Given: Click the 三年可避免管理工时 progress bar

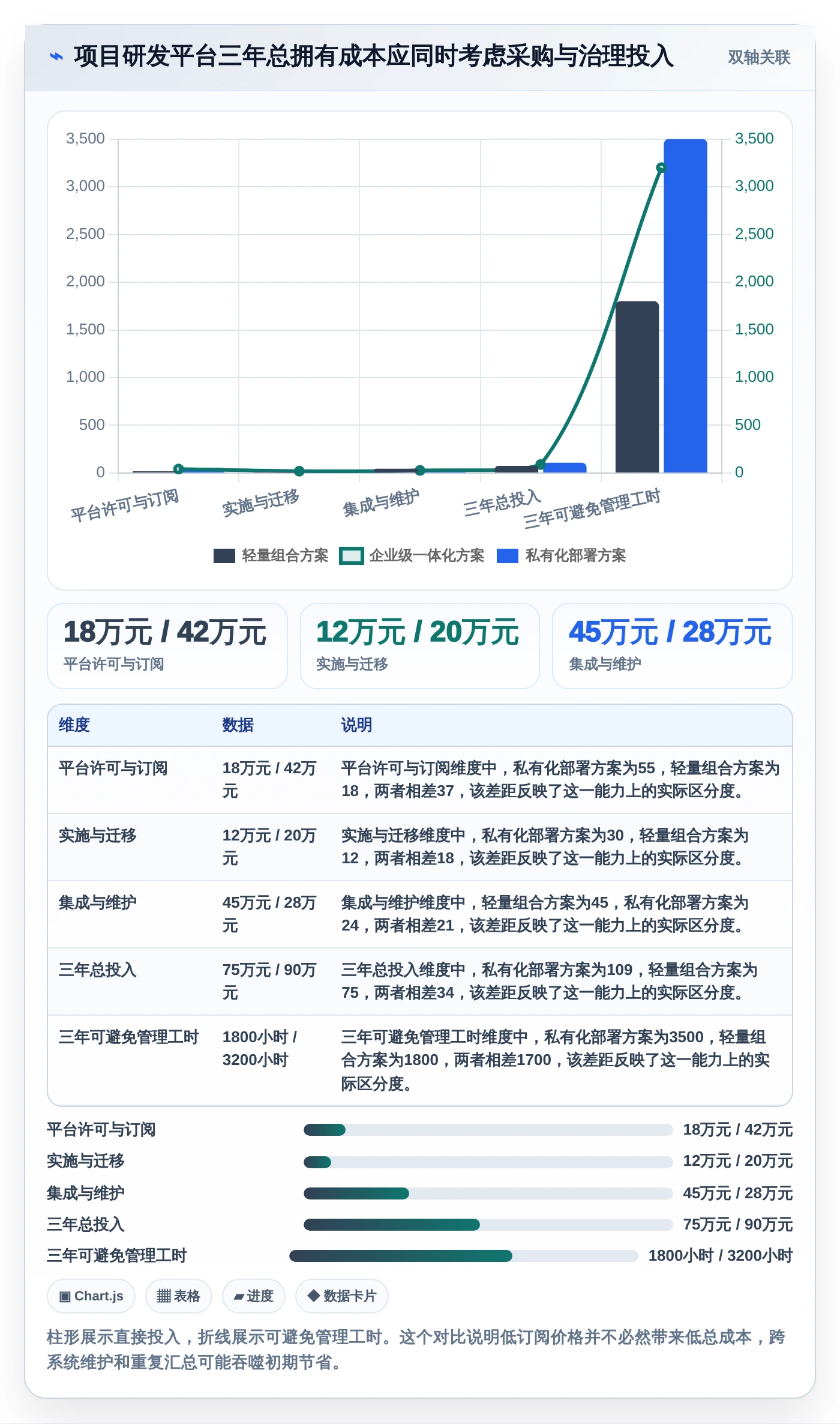Looking at the screenshot, I should pyautogui.click(x=464, y=1256).
